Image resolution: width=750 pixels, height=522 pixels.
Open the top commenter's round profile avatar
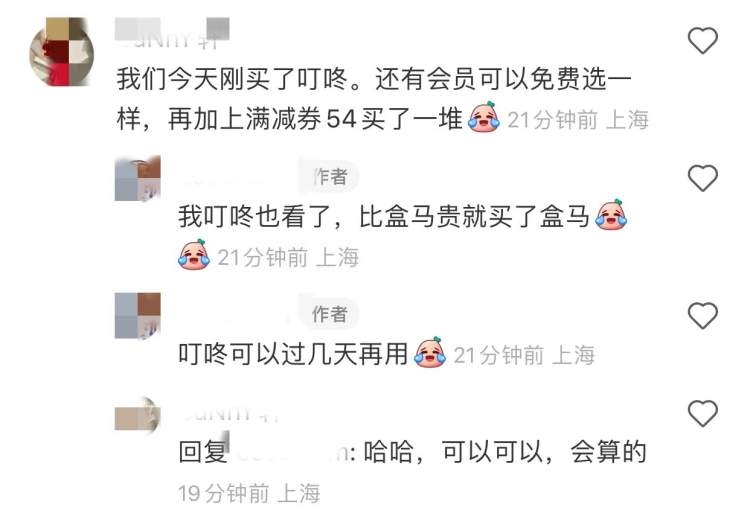[61, 52]
